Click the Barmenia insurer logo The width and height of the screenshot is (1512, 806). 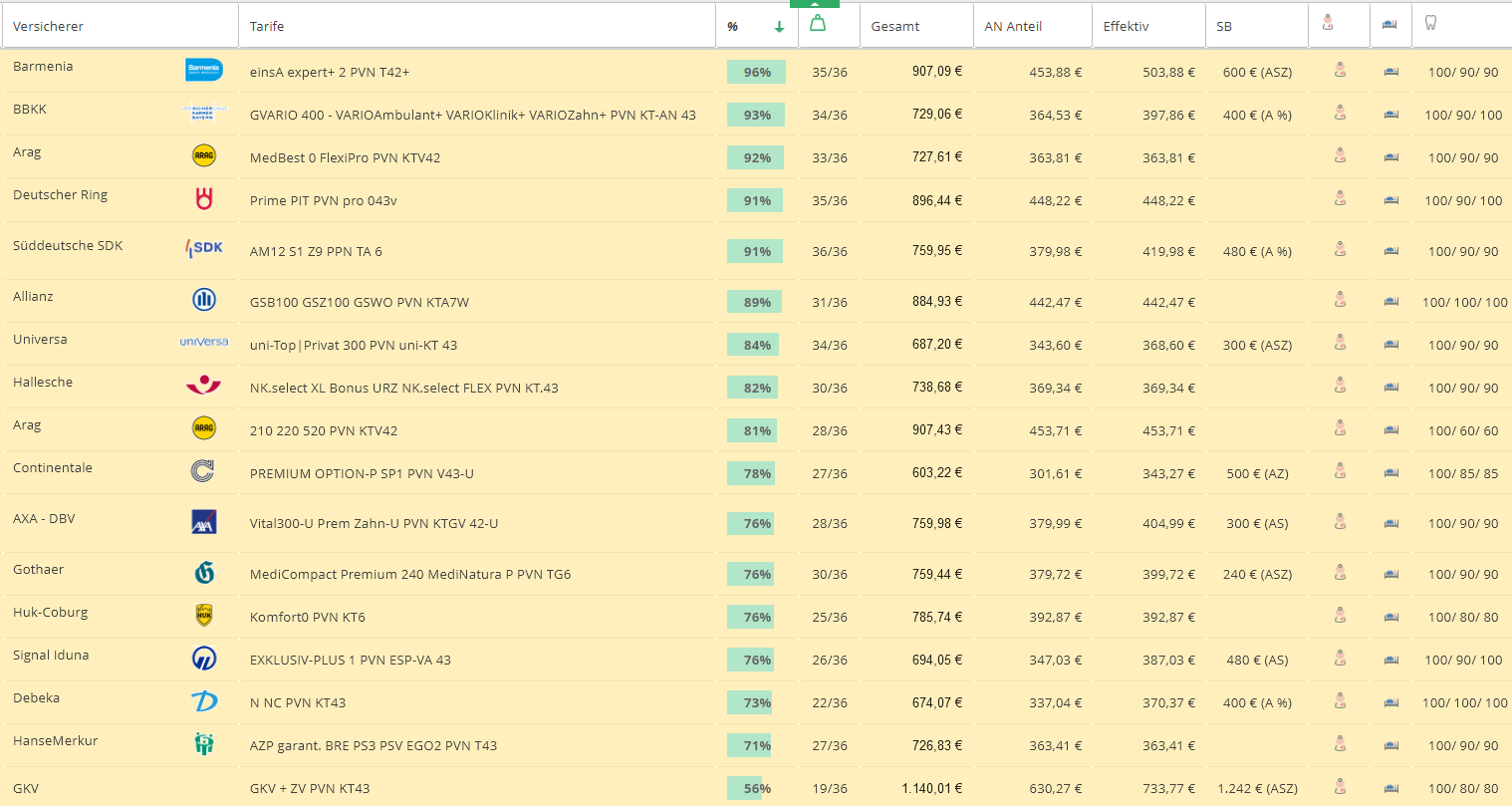pyautogui.click(x=204, y=70)
